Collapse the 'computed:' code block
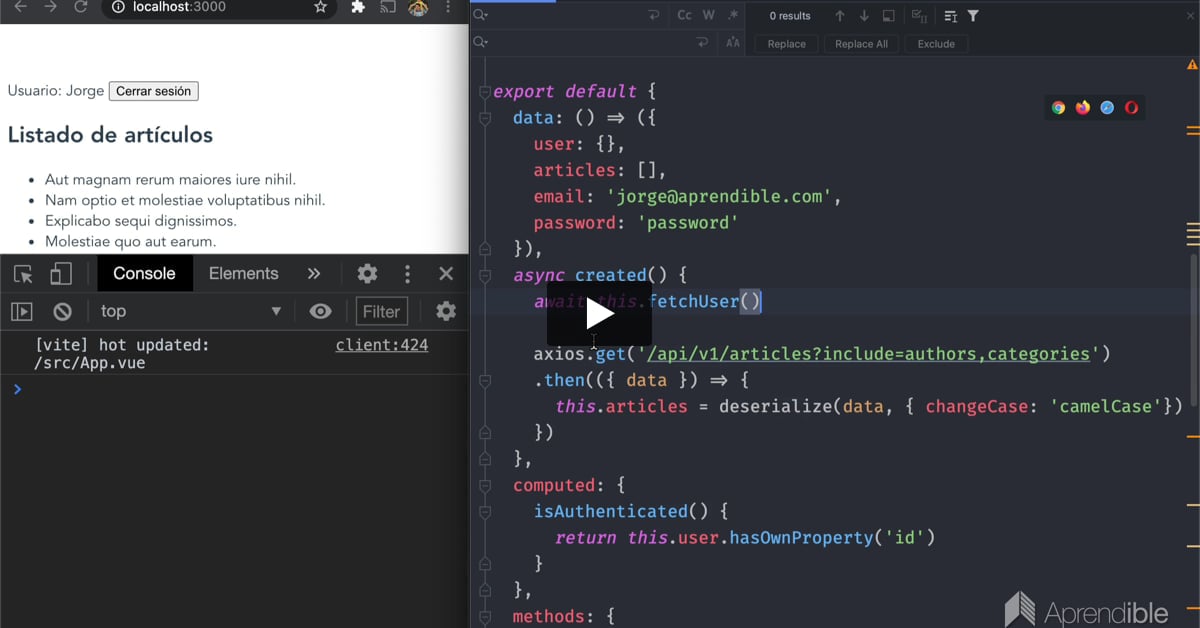The height and width of the screenshot is (628, 1200). [x=485, y=485]
